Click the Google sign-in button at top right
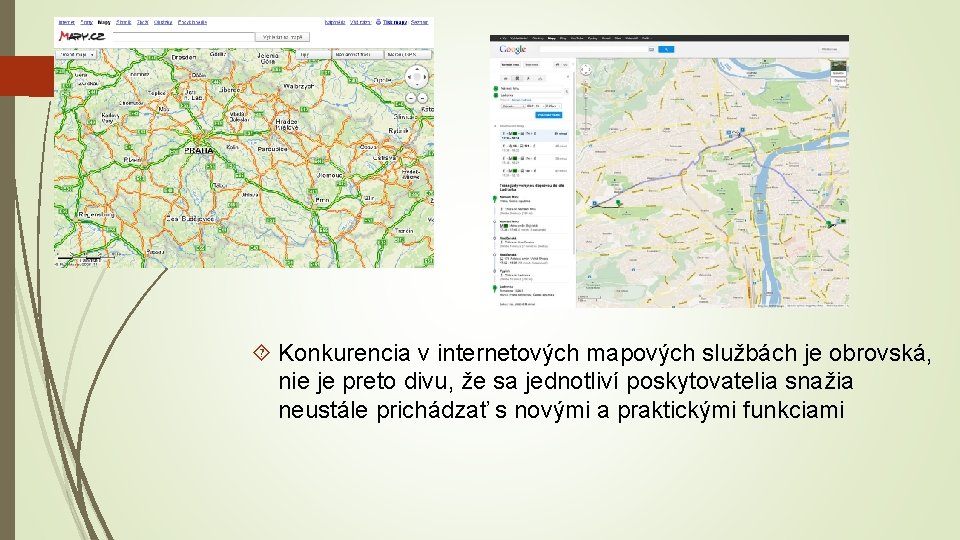 [830, 49]
